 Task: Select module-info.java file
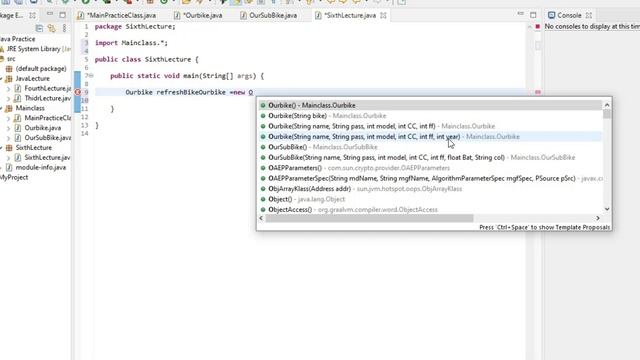36,167
